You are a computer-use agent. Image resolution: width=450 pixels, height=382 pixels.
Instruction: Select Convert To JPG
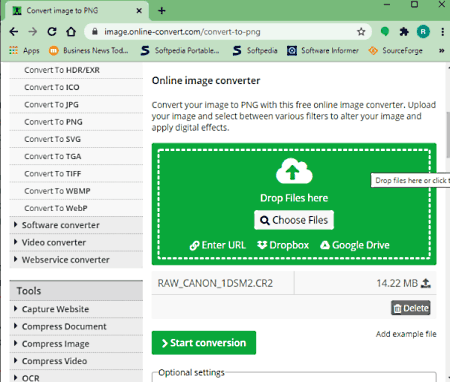coord(51,105)
